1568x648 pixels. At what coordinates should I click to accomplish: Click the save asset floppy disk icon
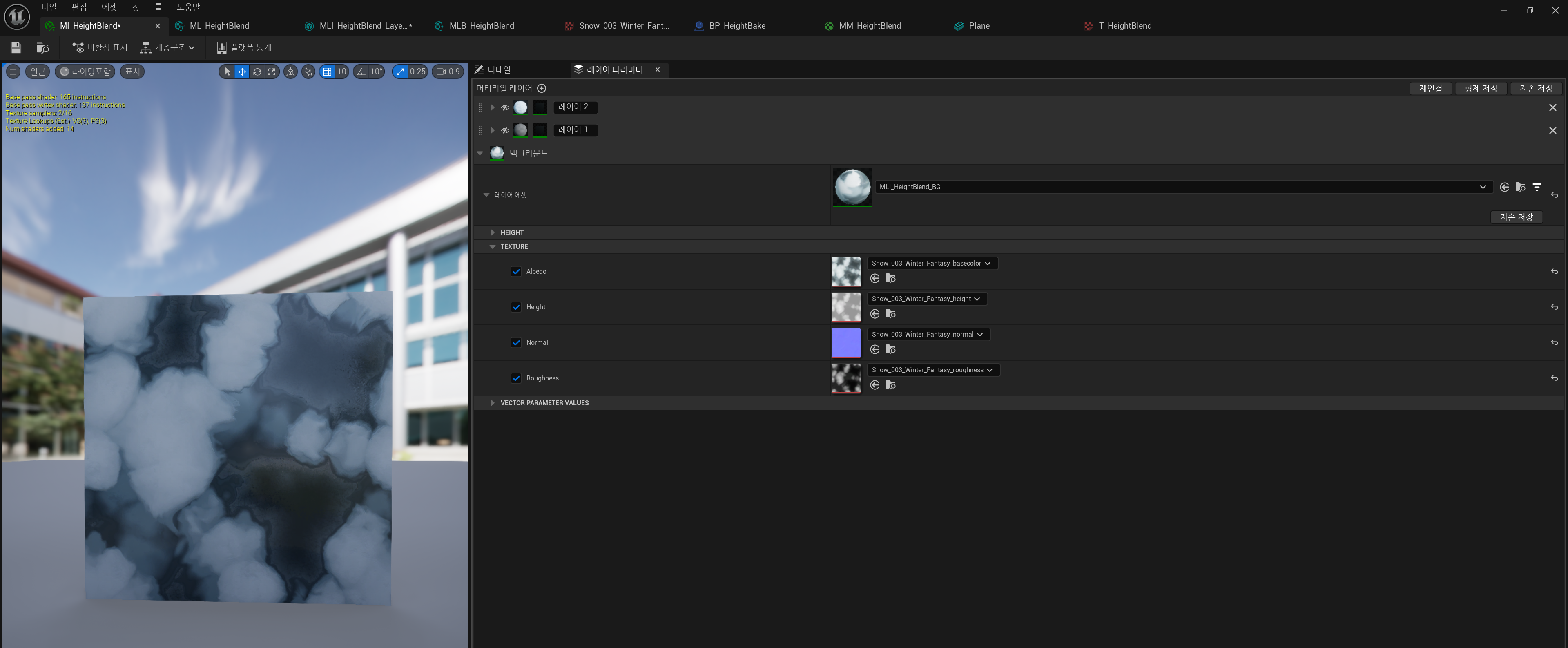(16, 47)
